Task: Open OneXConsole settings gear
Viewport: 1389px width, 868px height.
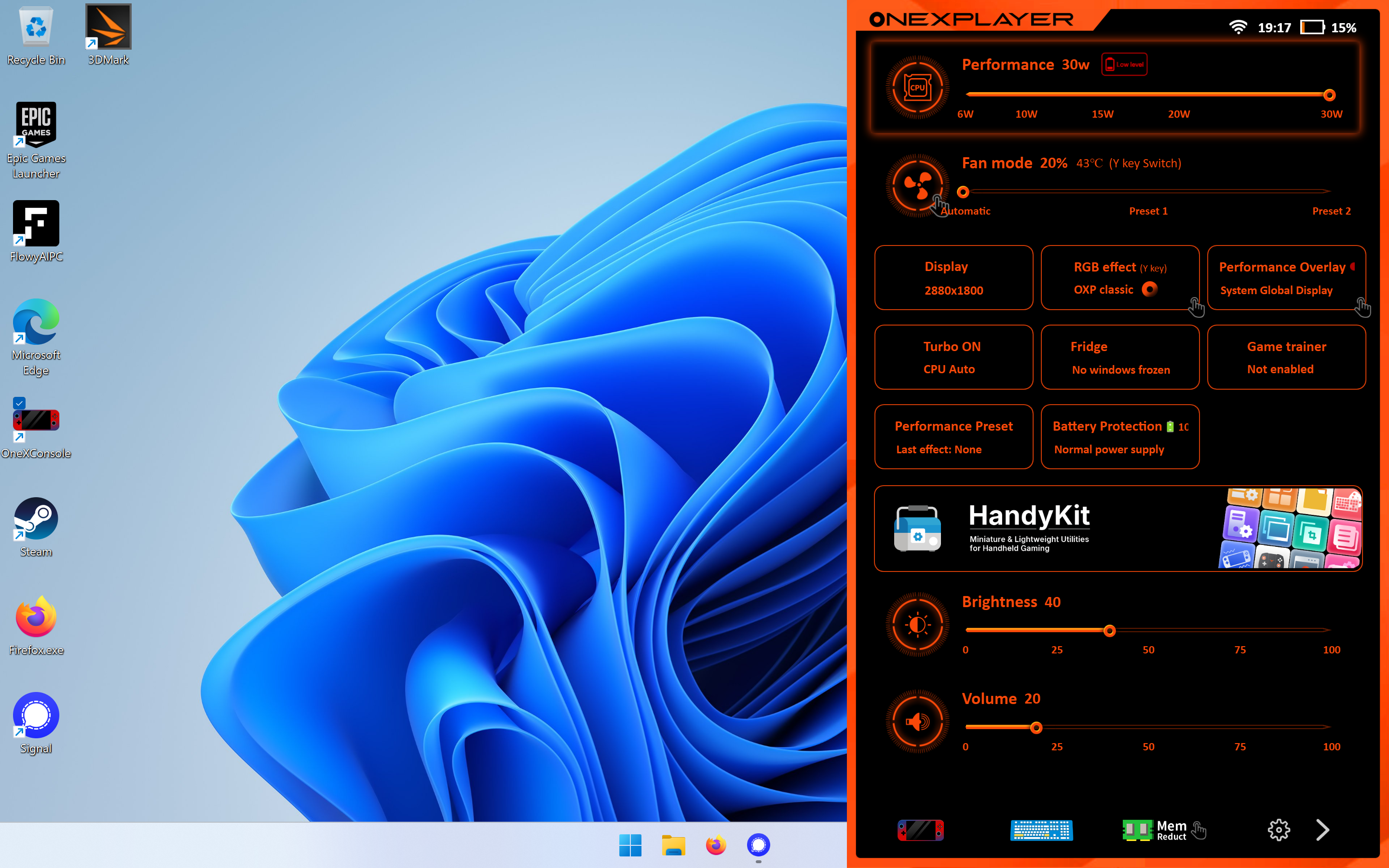Action: (x=1280, y=829)
